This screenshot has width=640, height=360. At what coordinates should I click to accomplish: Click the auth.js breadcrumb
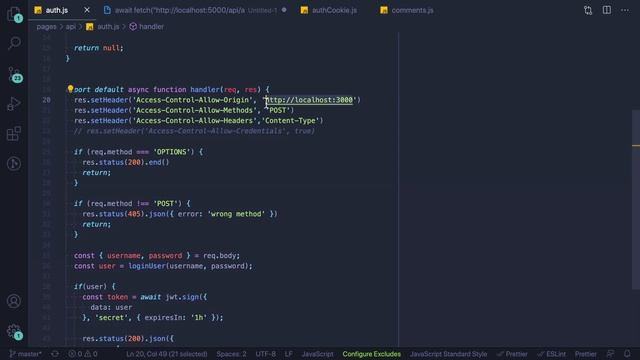[103, 27]
